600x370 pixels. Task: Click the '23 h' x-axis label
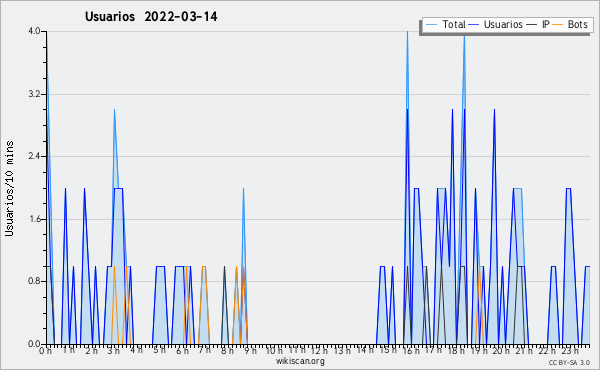[569, 350]
